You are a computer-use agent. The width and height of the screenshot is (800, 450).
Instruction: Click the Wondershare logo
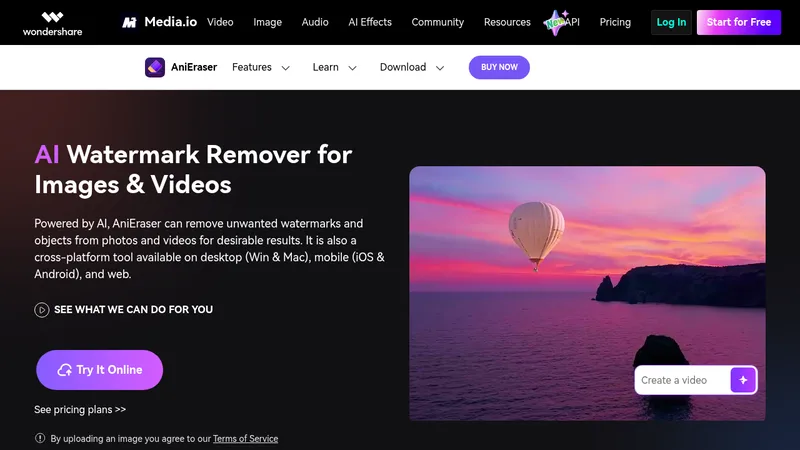click(52, 23)
